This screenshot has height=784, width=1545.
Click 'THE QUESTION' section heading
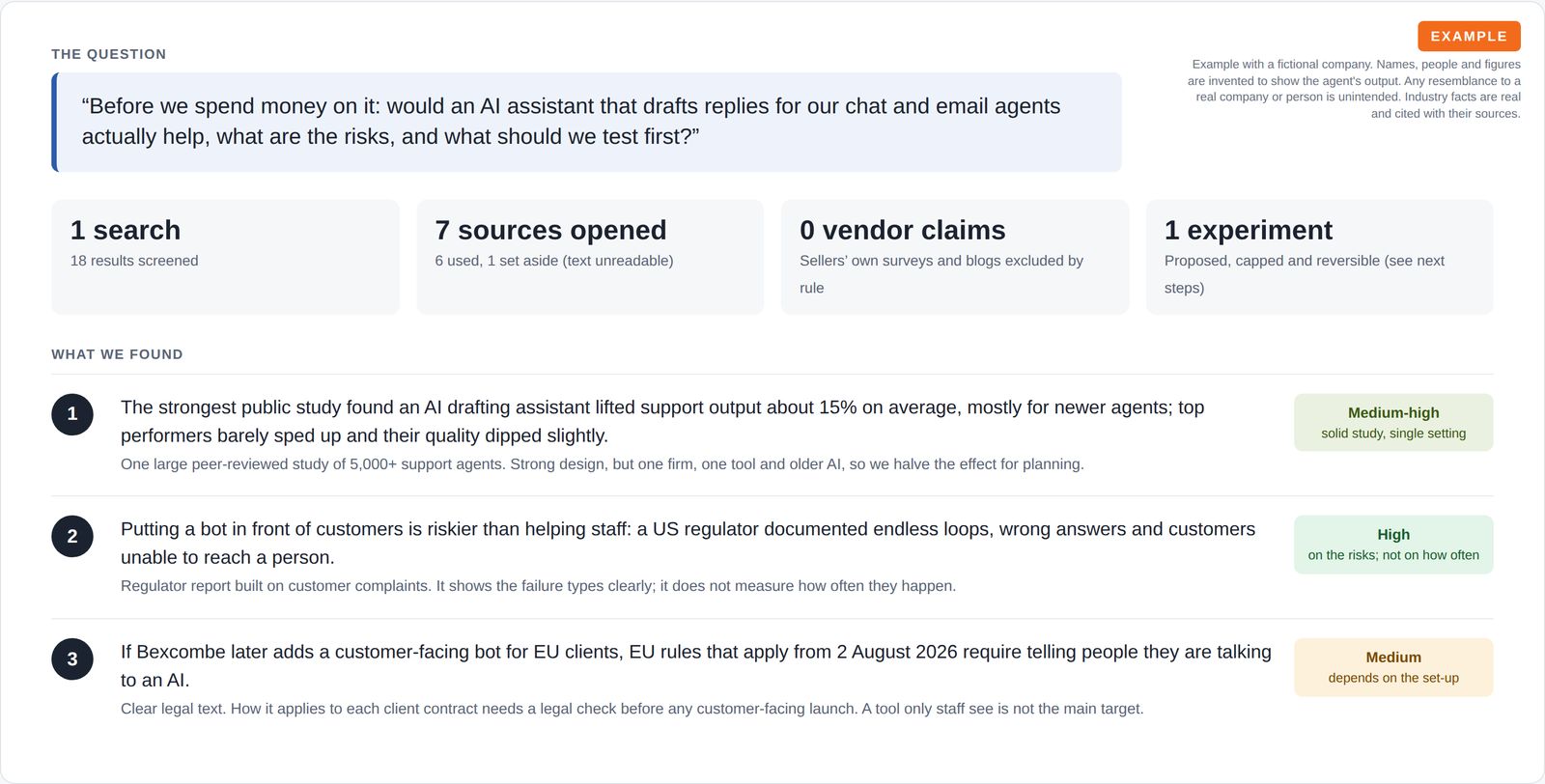[x=109, y=54]
